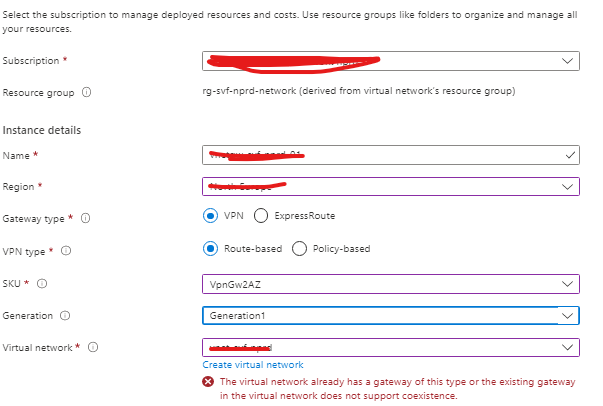Open the Region dropdown
Viewport: 603px width, 406px height.
pos(391,186)
